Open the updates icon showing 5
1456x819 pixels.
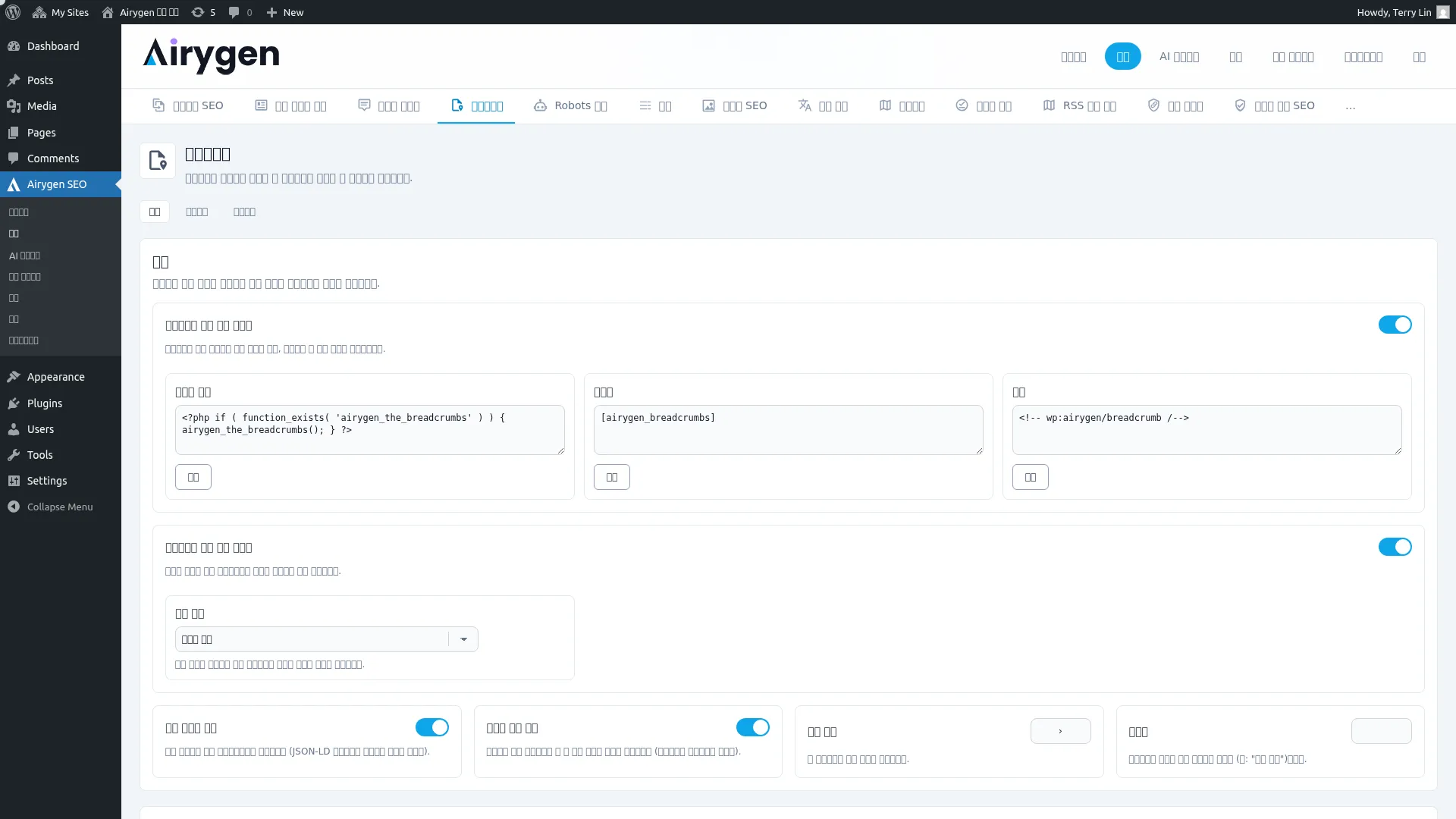coord(198,12)
